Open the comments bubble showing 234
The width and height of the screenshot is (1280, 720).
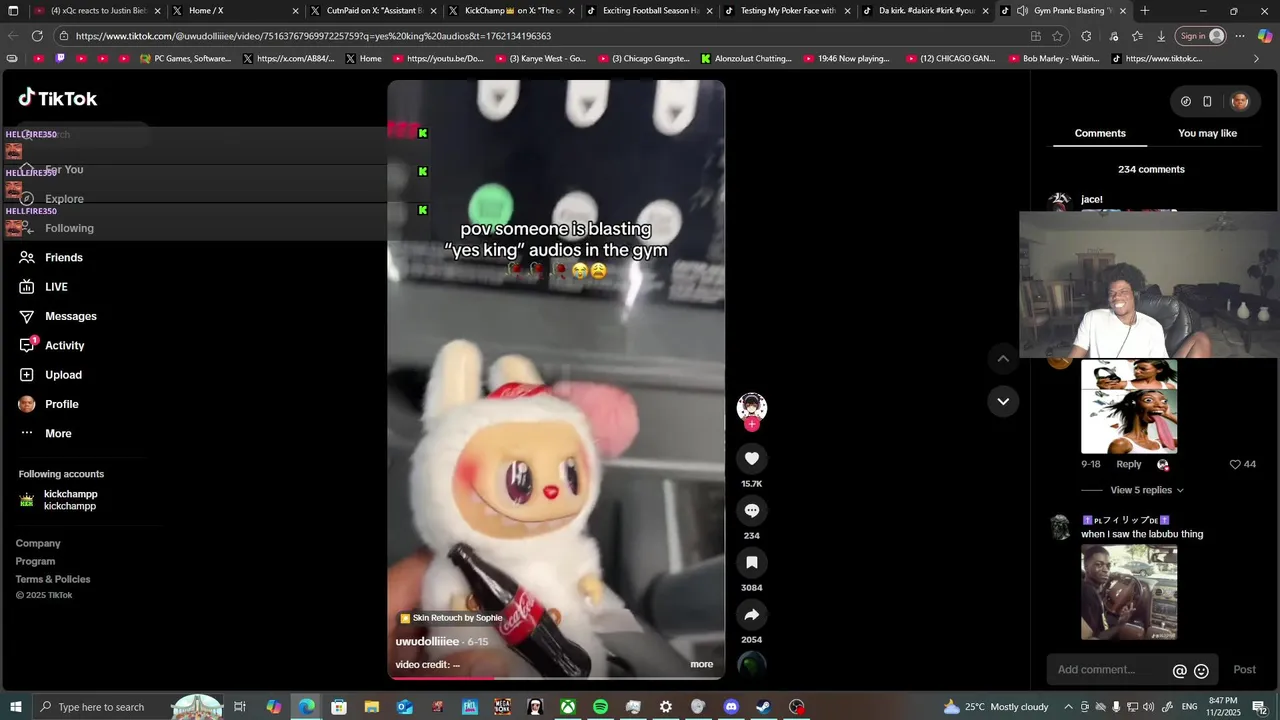752,510
